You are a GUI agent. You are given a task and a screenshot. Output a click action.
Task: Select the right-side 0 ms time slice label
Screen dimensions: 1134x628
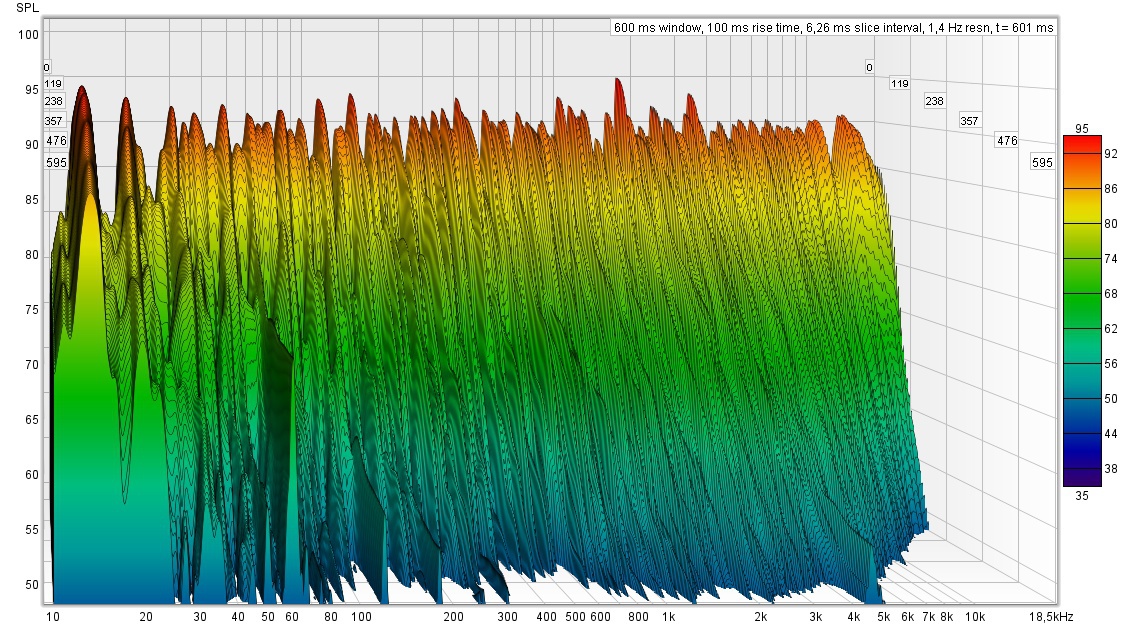click(869, 67)
